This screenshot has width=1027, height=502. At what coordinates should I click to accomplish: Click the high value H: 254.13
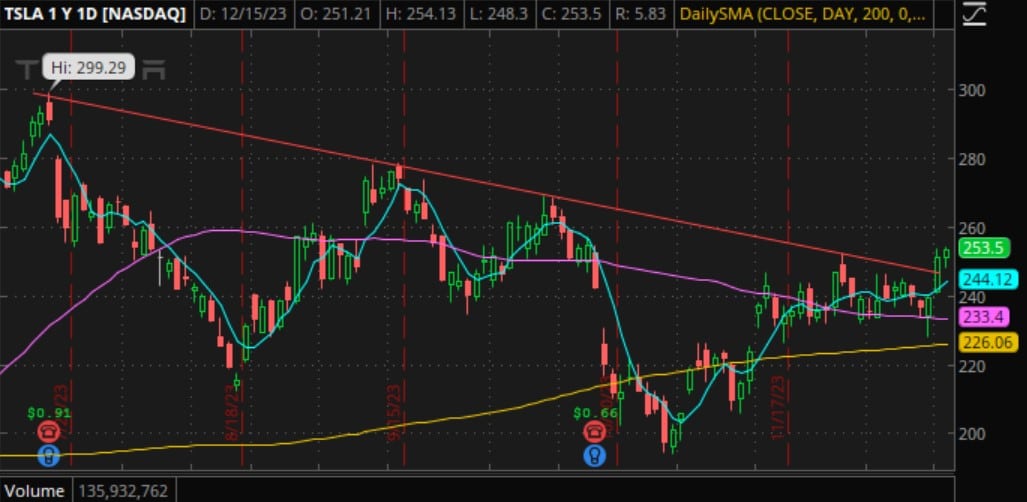click(420, 14)
